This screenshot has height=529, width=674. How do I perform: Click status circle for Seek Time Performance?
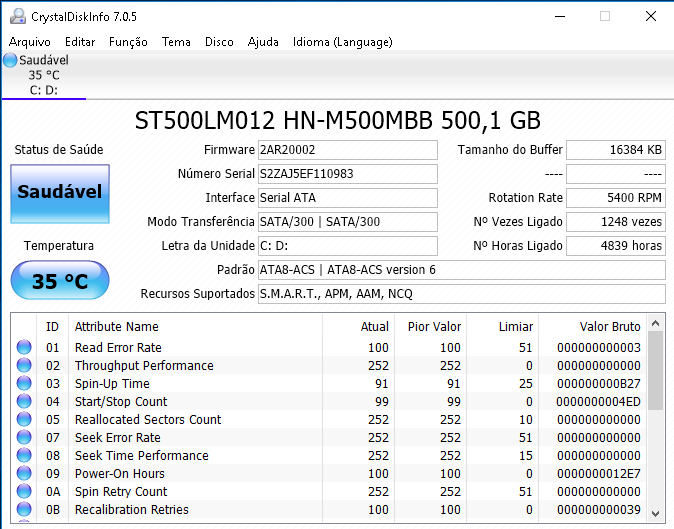tap(24, 455)
